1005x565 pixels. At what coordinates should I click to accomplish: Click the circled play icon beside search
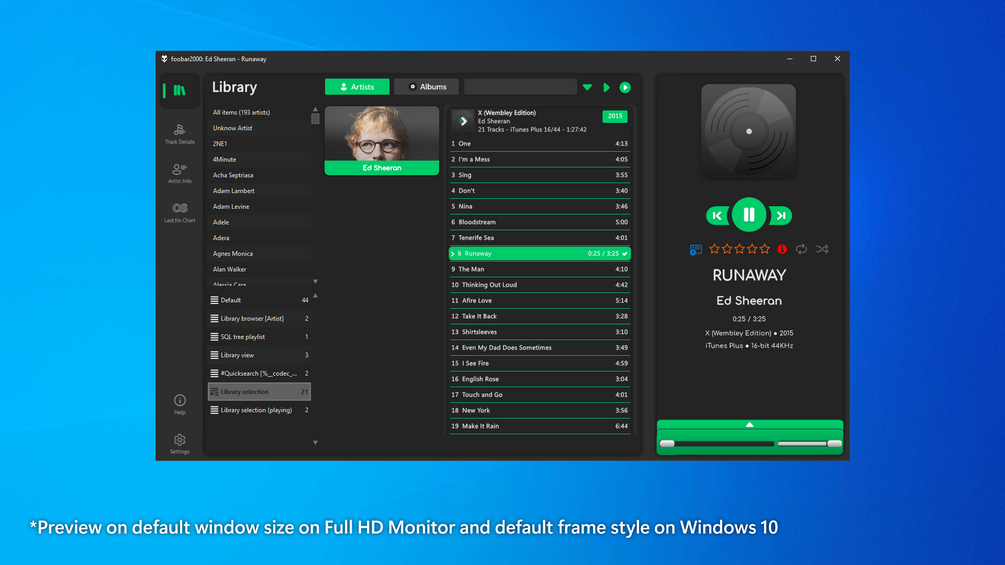coord(625,87)
